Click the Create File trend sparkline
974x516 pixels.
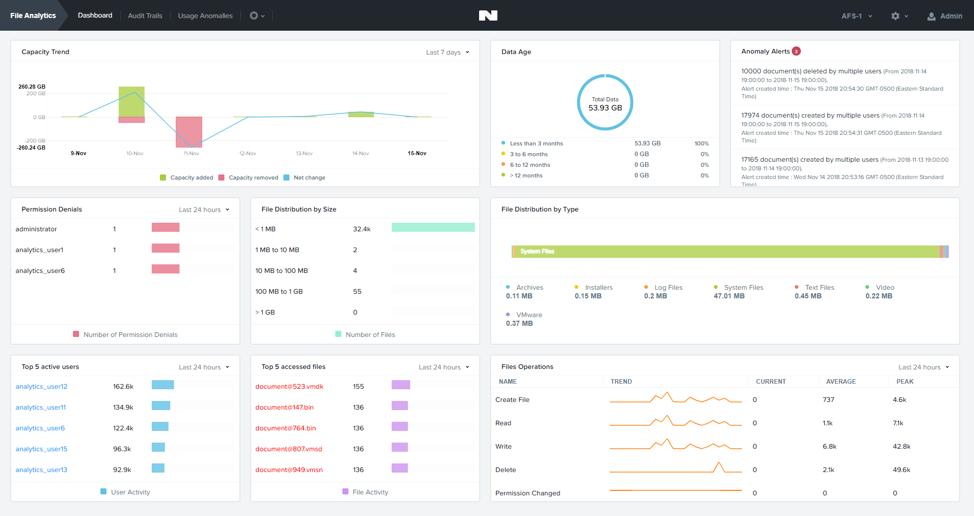[676, 398]
